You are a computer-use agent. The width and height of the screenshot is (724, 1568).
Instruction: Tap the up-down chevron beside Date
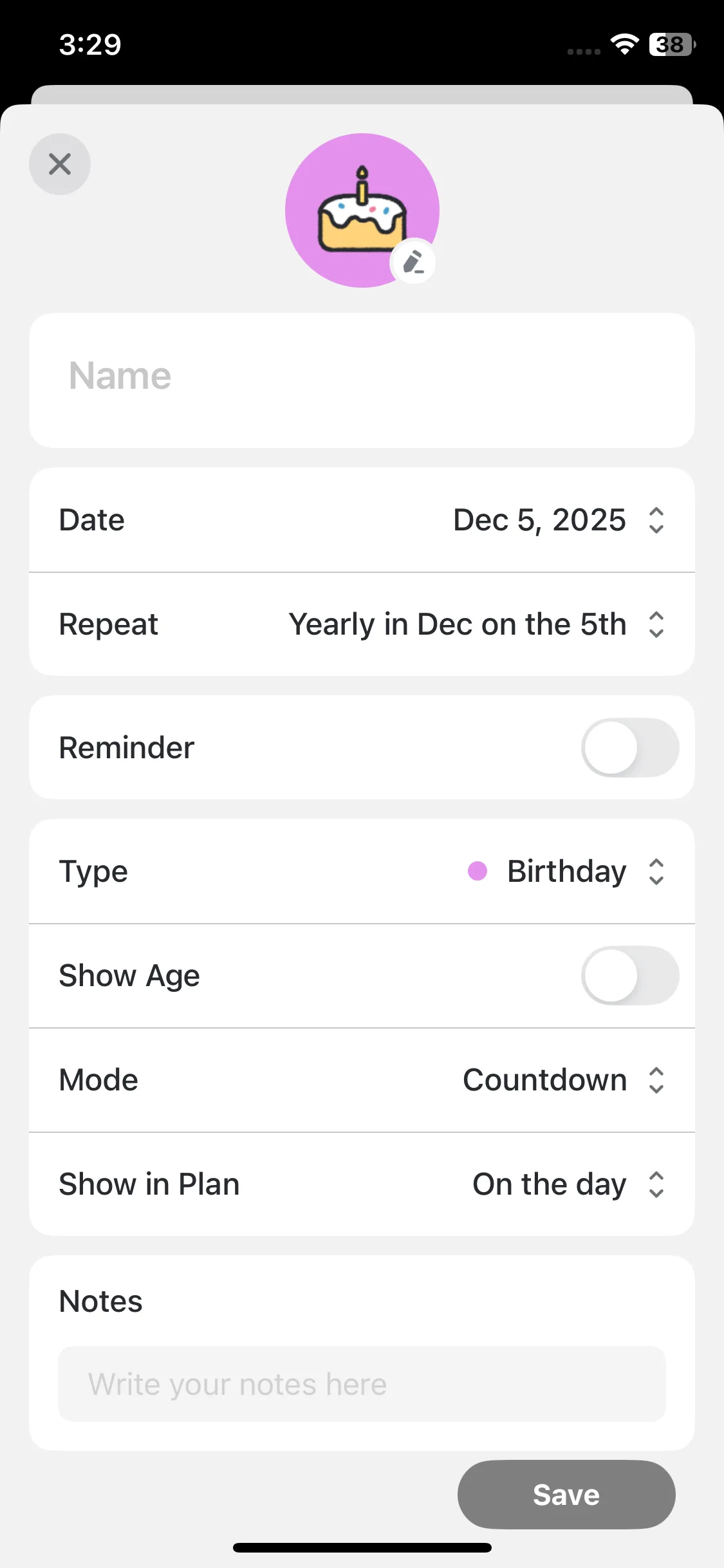tap(656, 520)
